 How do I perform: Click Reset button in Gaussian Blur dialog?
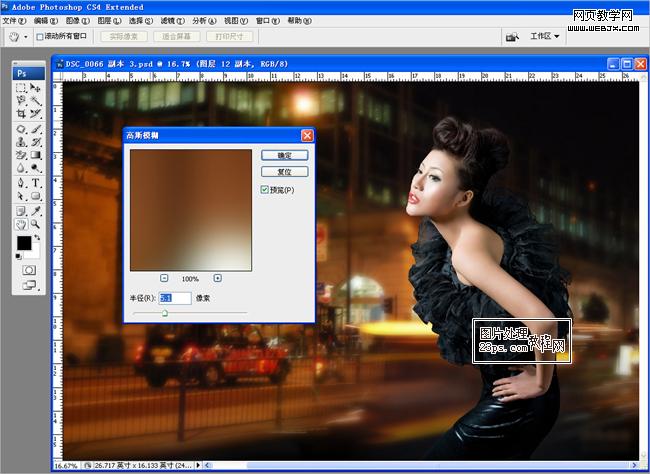click(284, 172)
